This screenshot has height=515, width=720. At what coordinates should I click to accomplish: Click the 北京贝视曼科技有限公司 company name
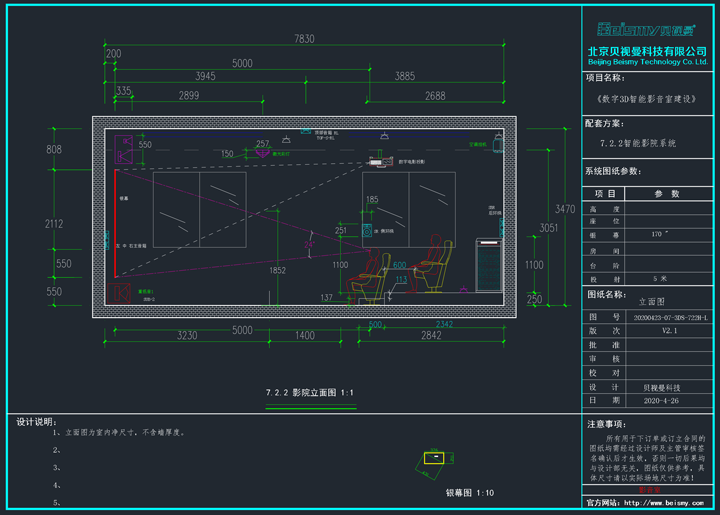(x=647, y=51)
